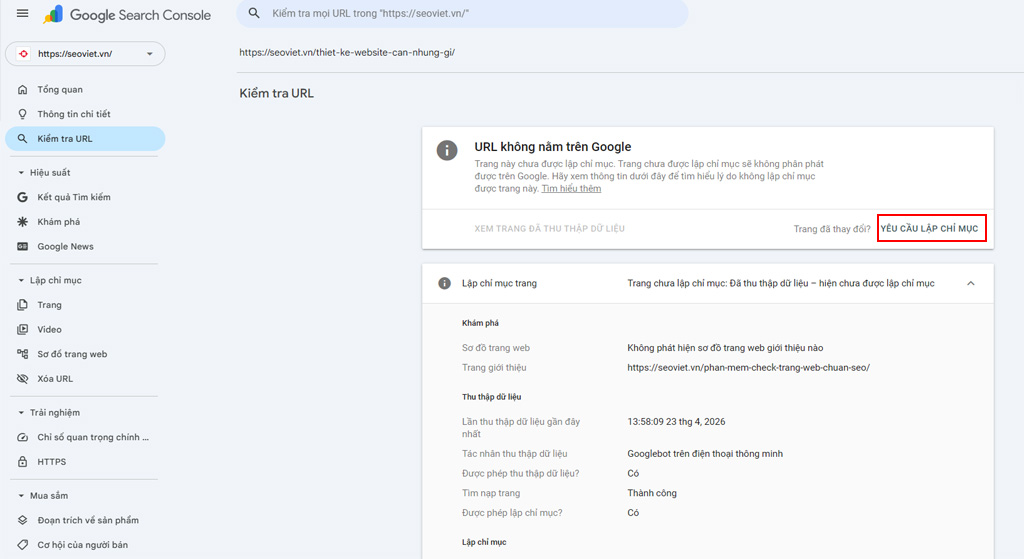Collapse the Hiệu suất sidebar section
Screen dimensions: 1024x559
pos(21,173)
